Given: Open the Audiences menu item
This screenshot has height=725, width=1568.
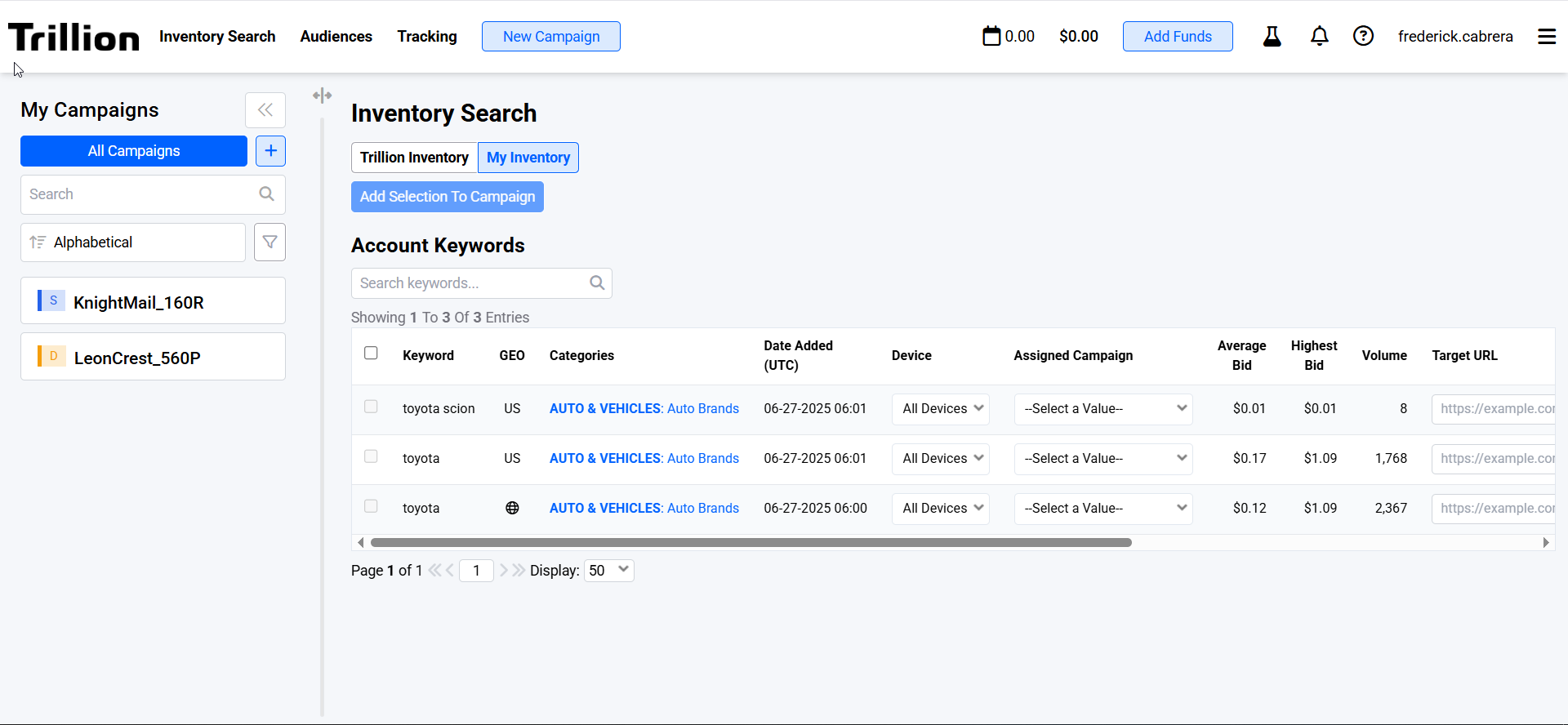Looking at the screenshot, I should click(336, 37).
